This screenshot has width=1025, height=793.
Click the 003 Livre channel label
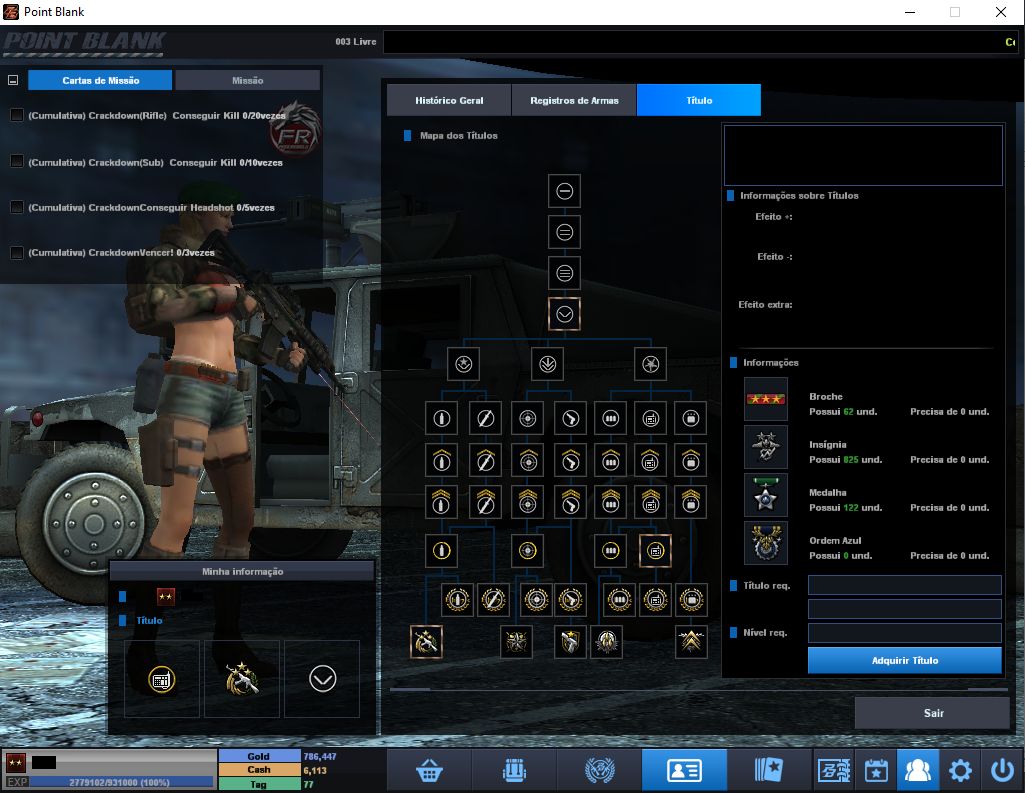[356, 41]
